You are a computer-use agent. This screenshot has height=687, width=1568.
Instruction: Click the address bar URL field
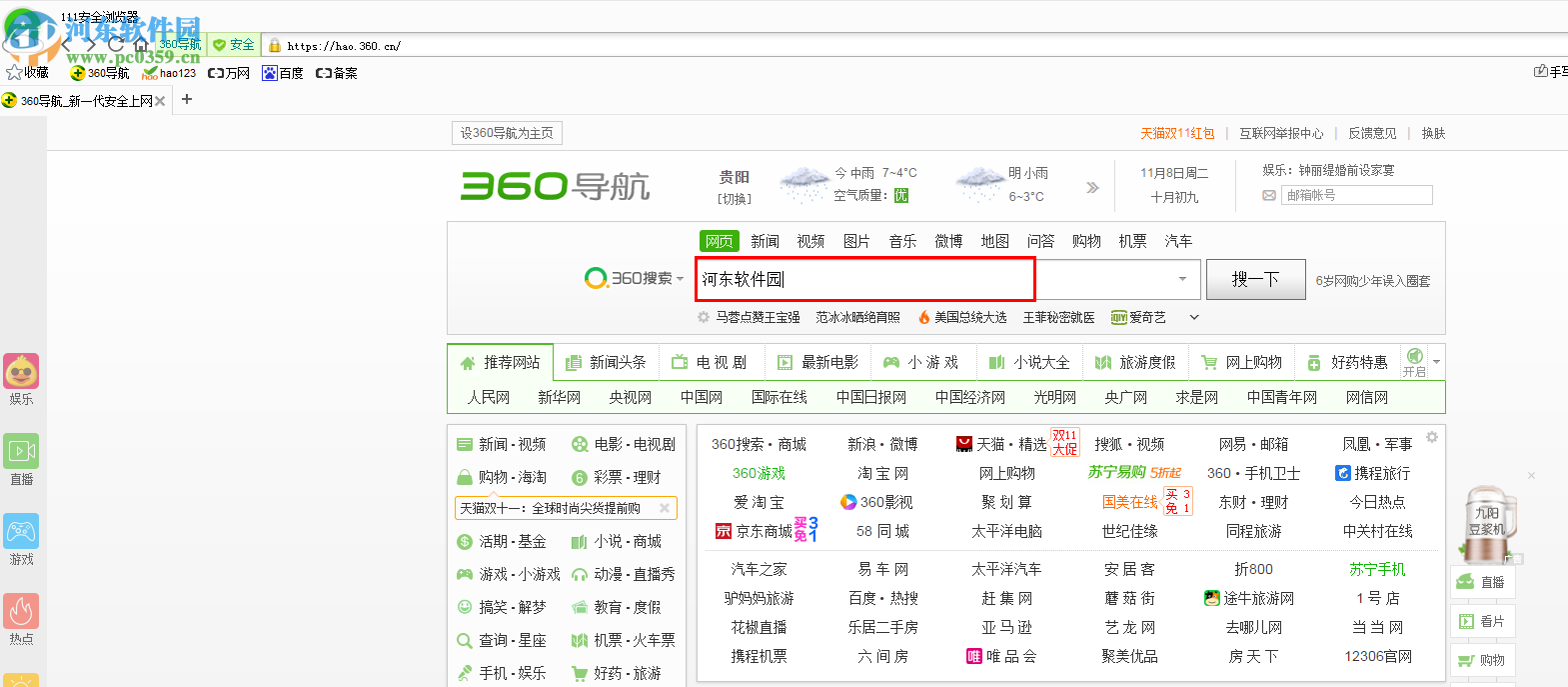point(899,45)
